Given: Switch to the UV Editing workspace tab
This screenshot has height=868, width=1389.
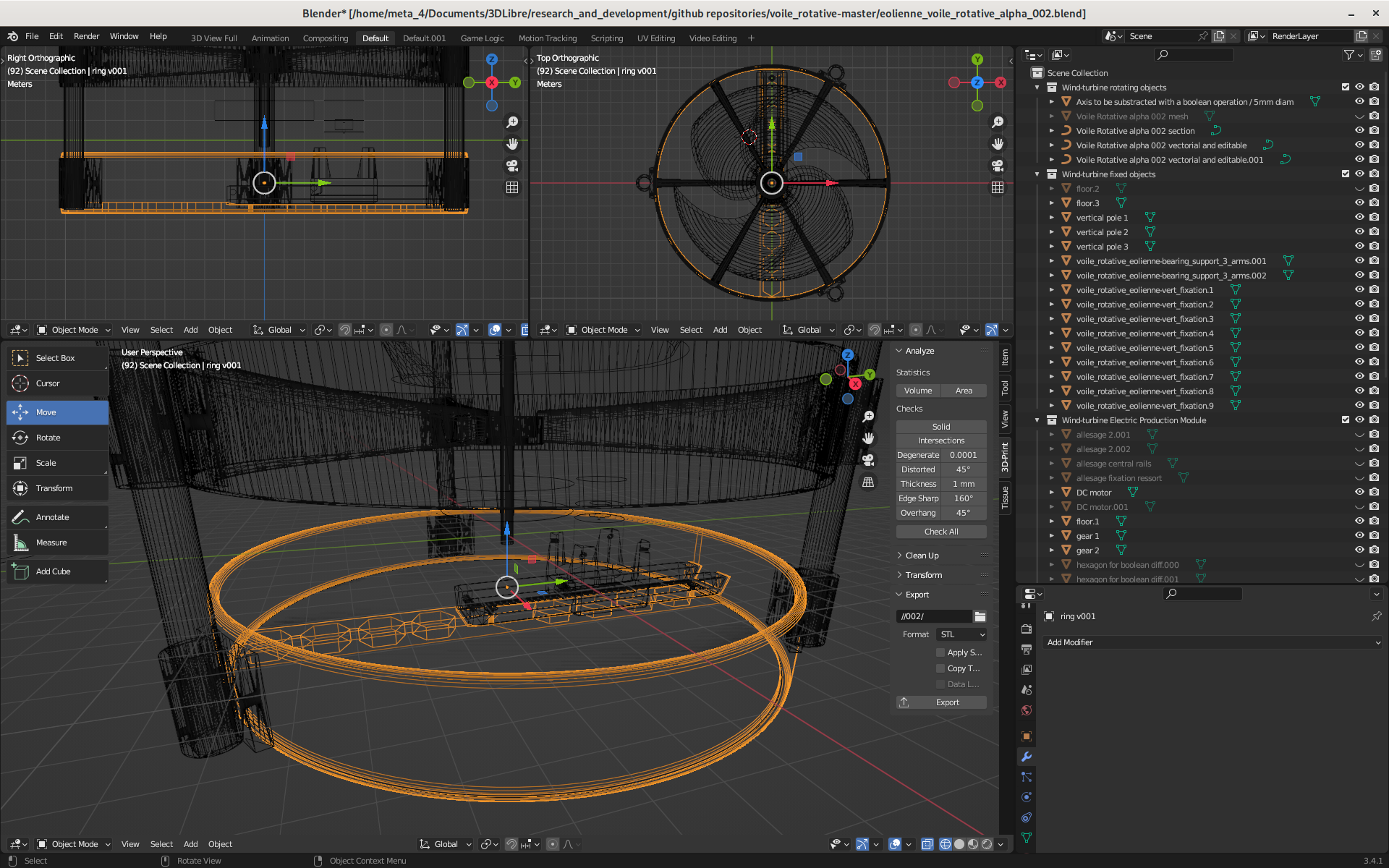Looking at the screenshot, I should [x=655, y=38].
